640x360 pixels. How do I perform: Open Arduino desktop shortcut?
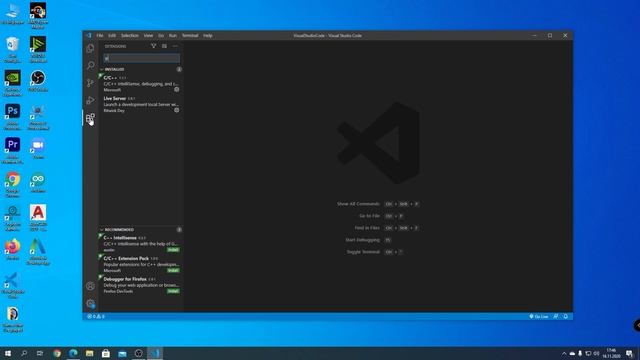(38, 182)
